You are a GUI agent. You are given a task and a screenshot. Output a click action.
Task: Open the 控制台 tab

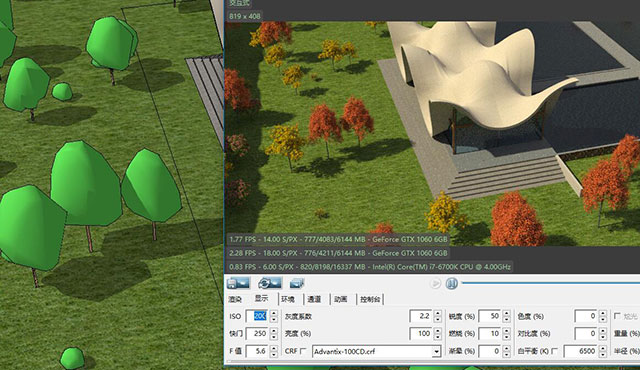(x=370, y=299)
